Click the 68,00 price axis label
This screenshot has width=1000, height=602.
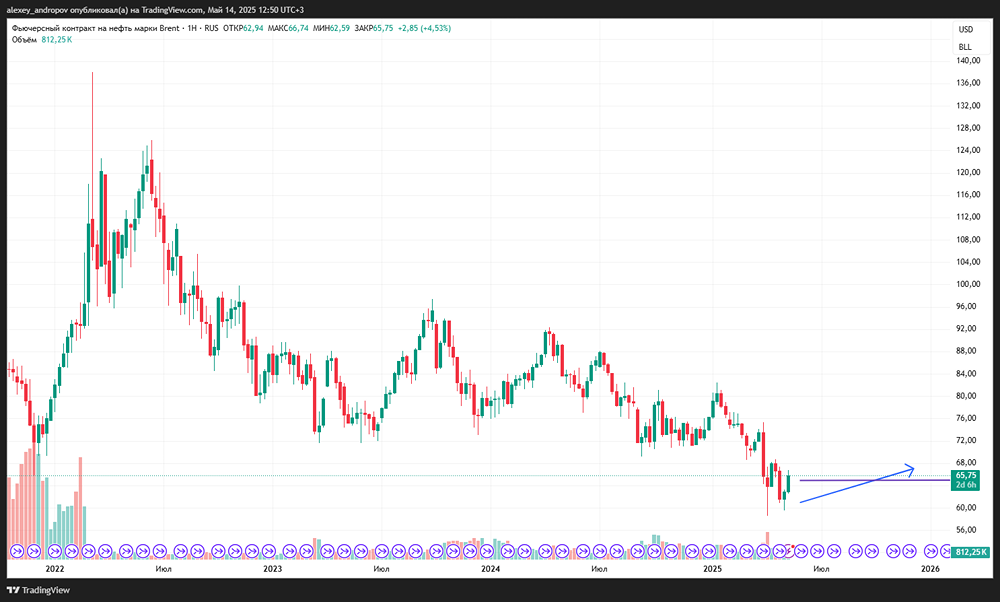tap(966, 462)
